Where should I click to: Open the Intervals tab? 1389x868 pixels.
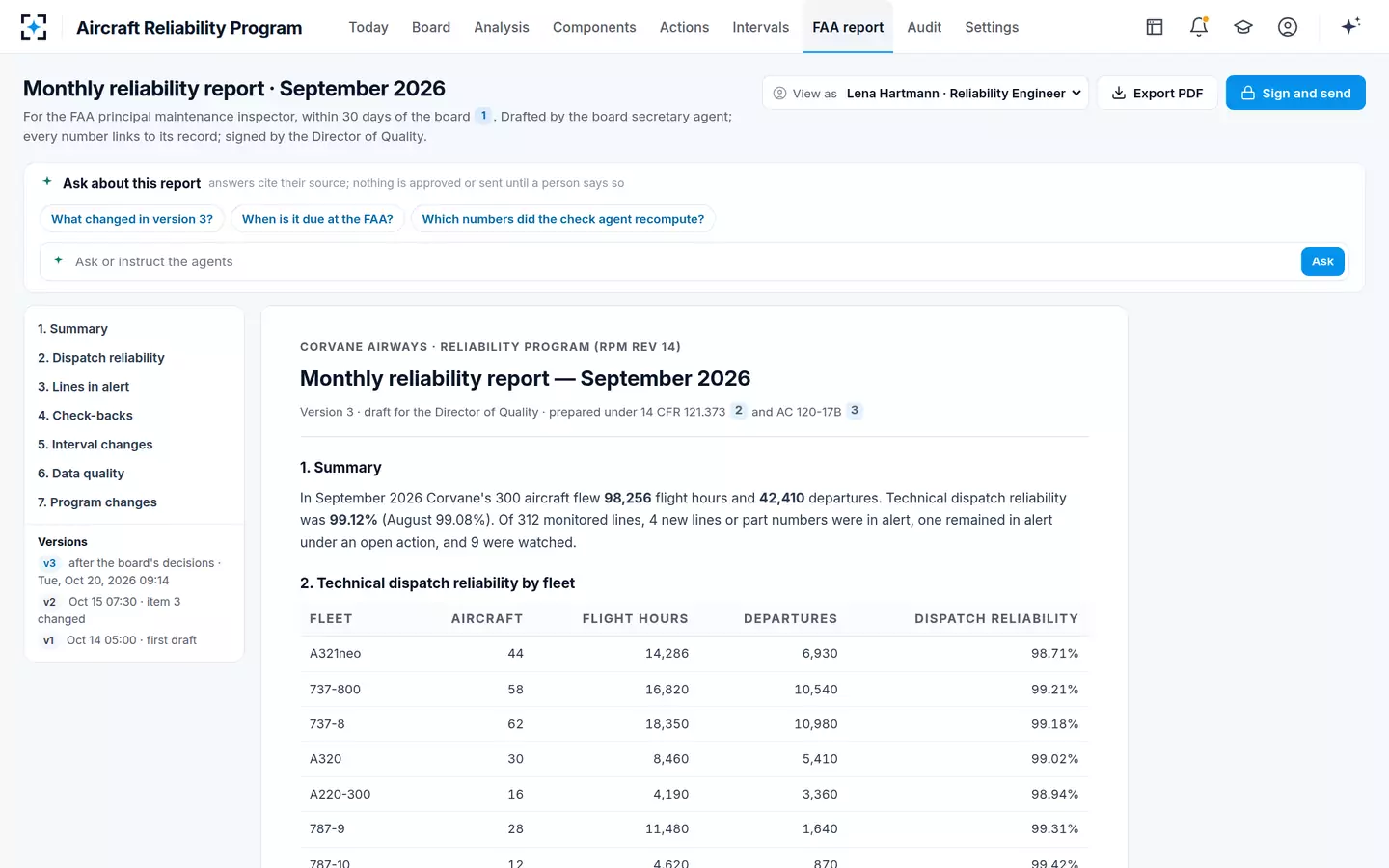(760, 27)
